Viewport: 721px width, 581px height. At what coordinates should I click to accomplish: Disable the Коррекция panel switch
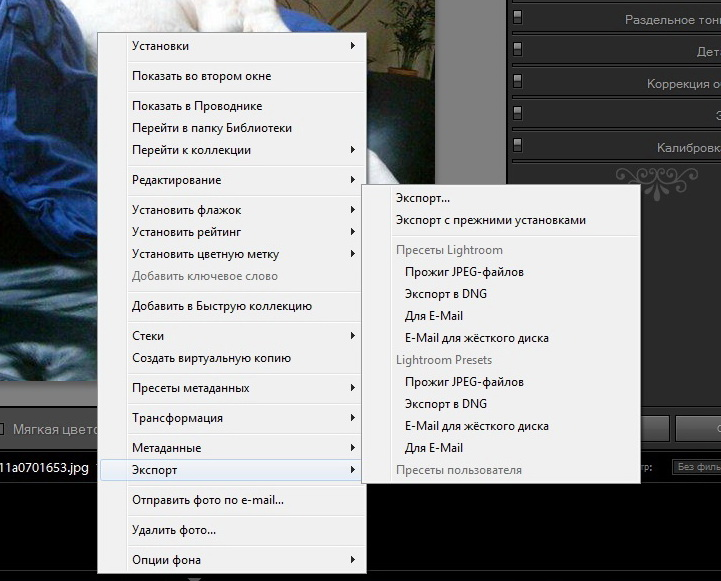click(518, 83)
